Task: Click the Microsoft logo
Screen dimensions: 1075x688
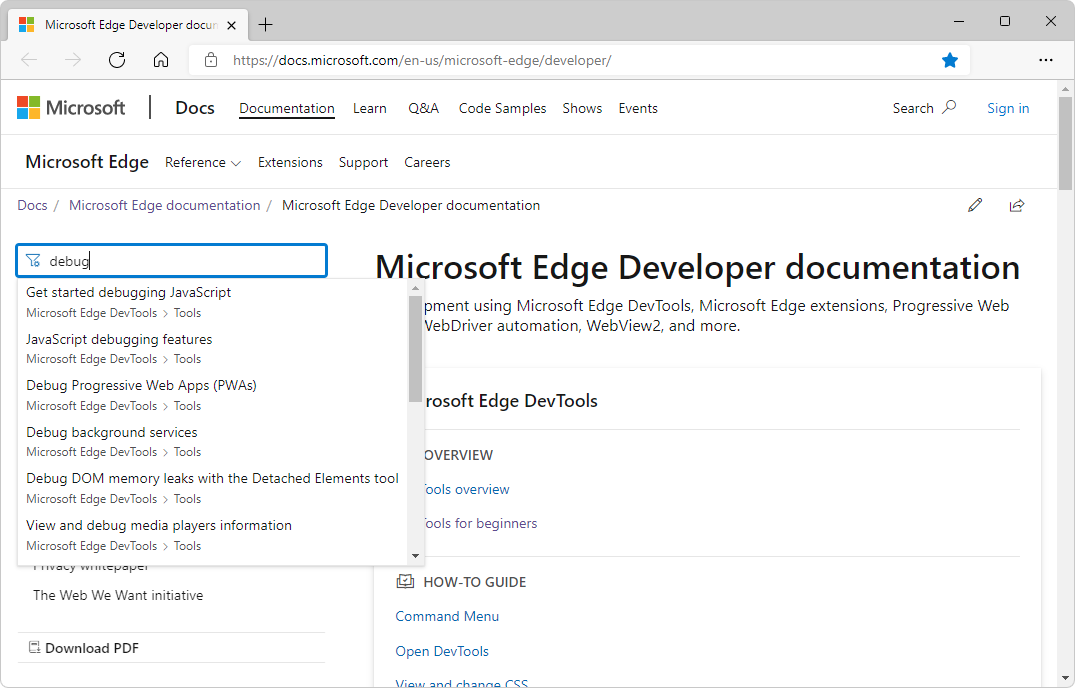Action: [71, 108]
